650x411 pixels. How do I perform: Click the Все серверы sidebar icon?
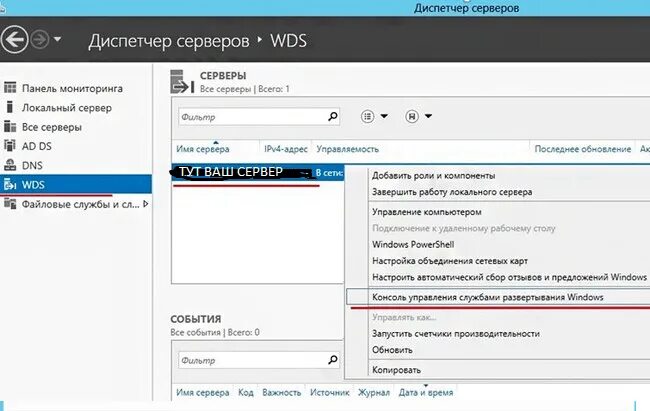point(10,126)
